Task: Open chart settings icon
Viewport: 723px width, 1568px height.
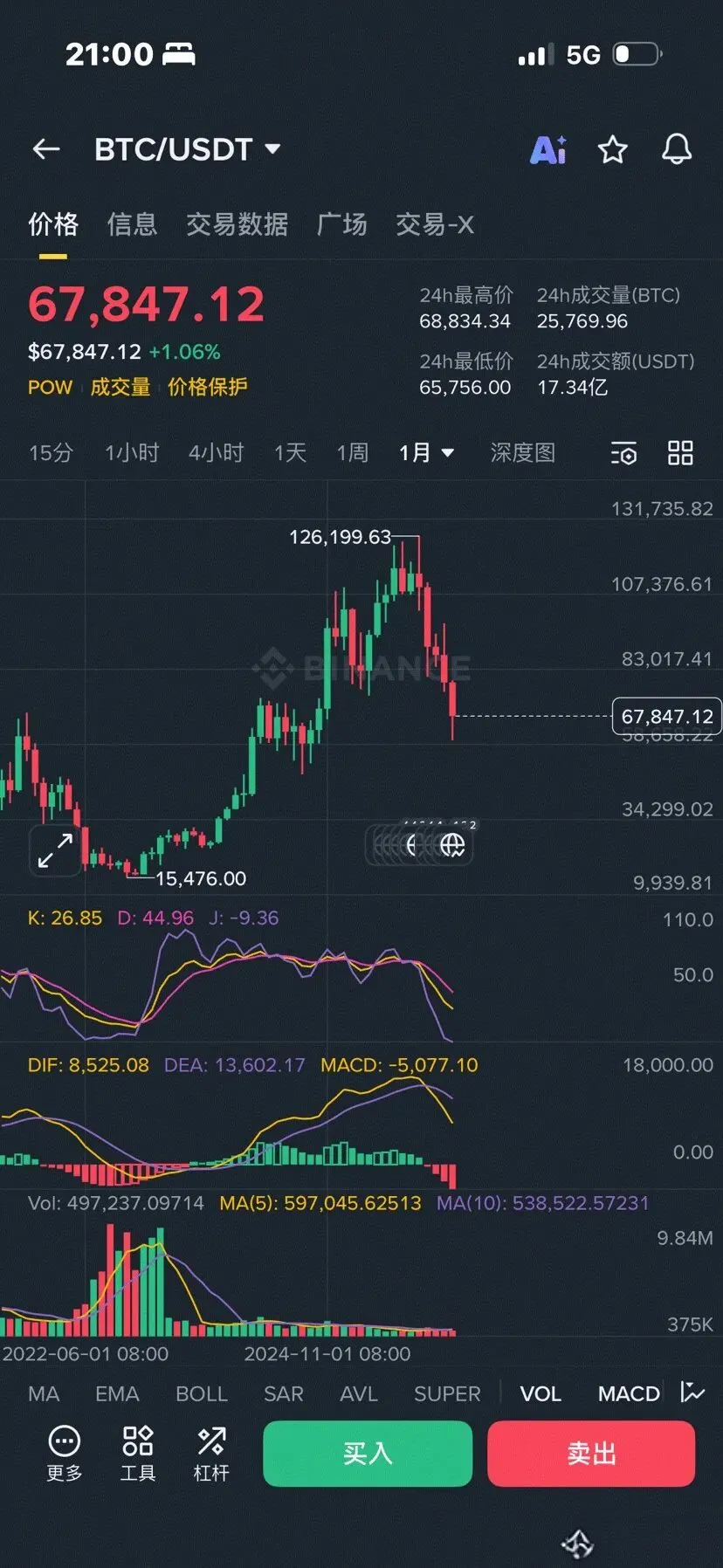Action: pyautogui.click(x=623, y=453)
